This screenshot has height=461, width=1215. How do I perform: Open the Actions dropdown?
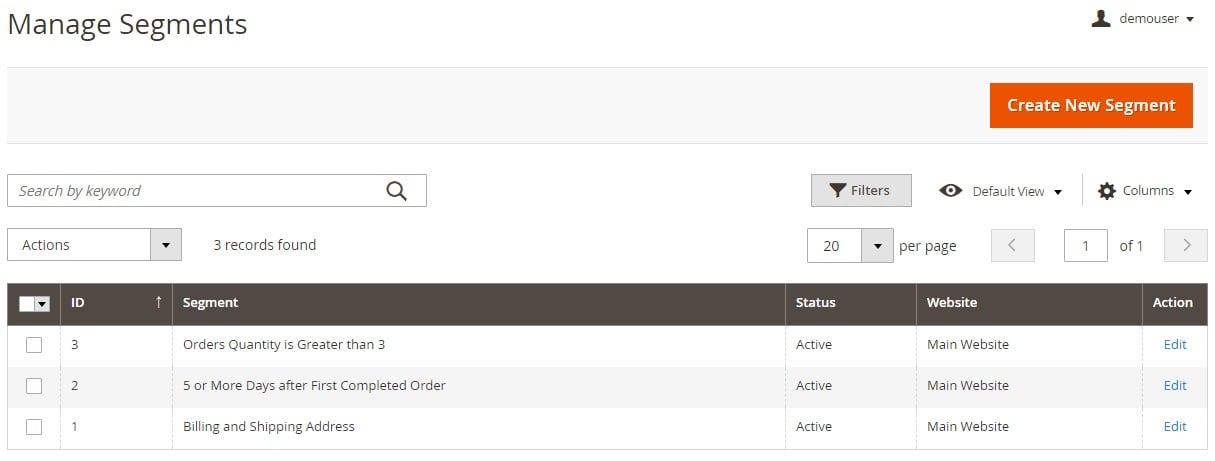(x=94, y=245)
